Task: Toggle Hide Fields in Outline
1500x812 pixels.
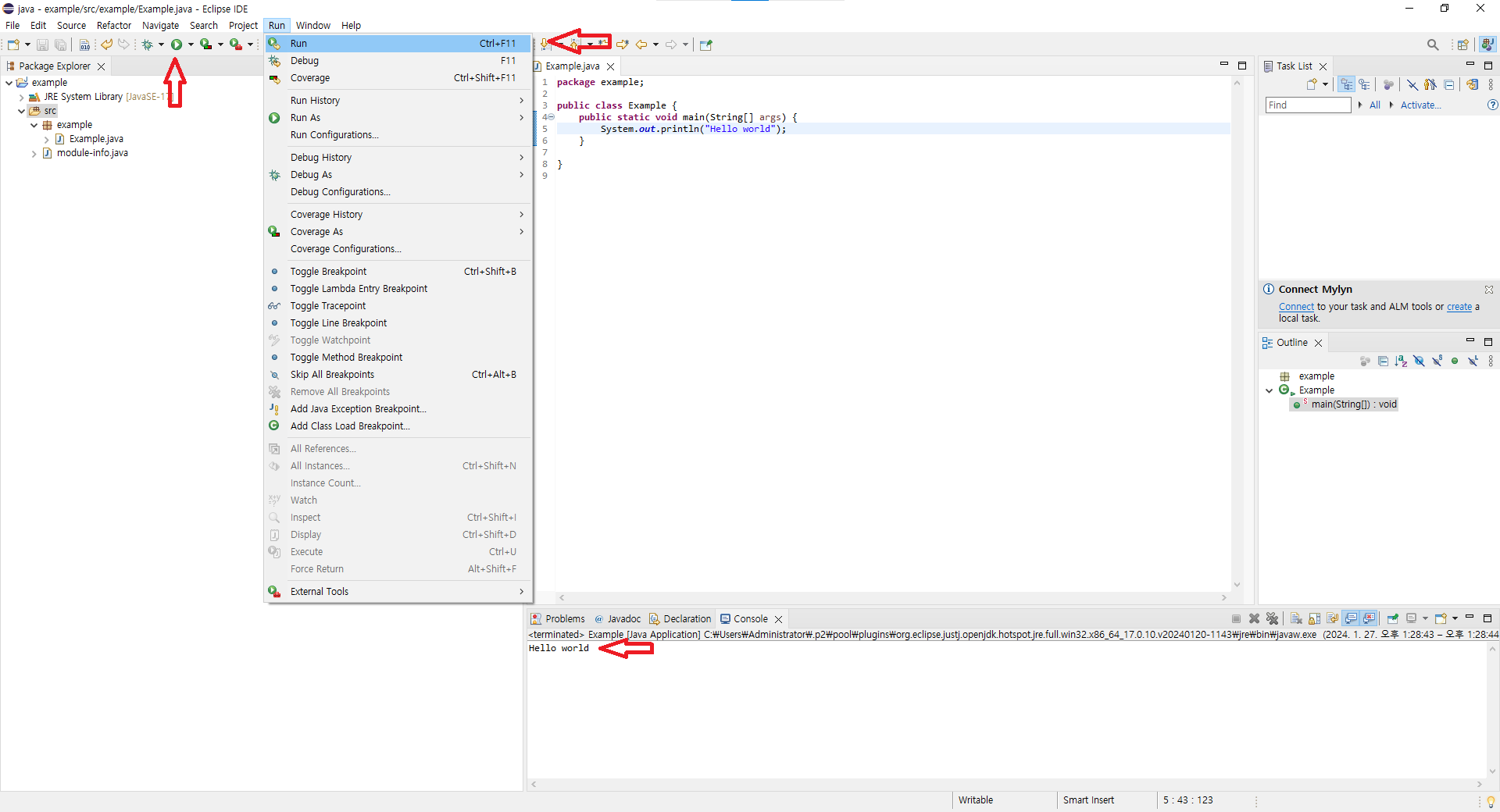Action: tap(1419, 361)
